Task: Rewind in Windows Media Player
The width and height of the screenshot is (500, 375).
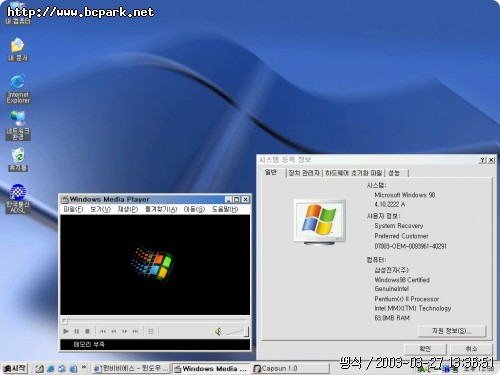Action: [114, 331]
